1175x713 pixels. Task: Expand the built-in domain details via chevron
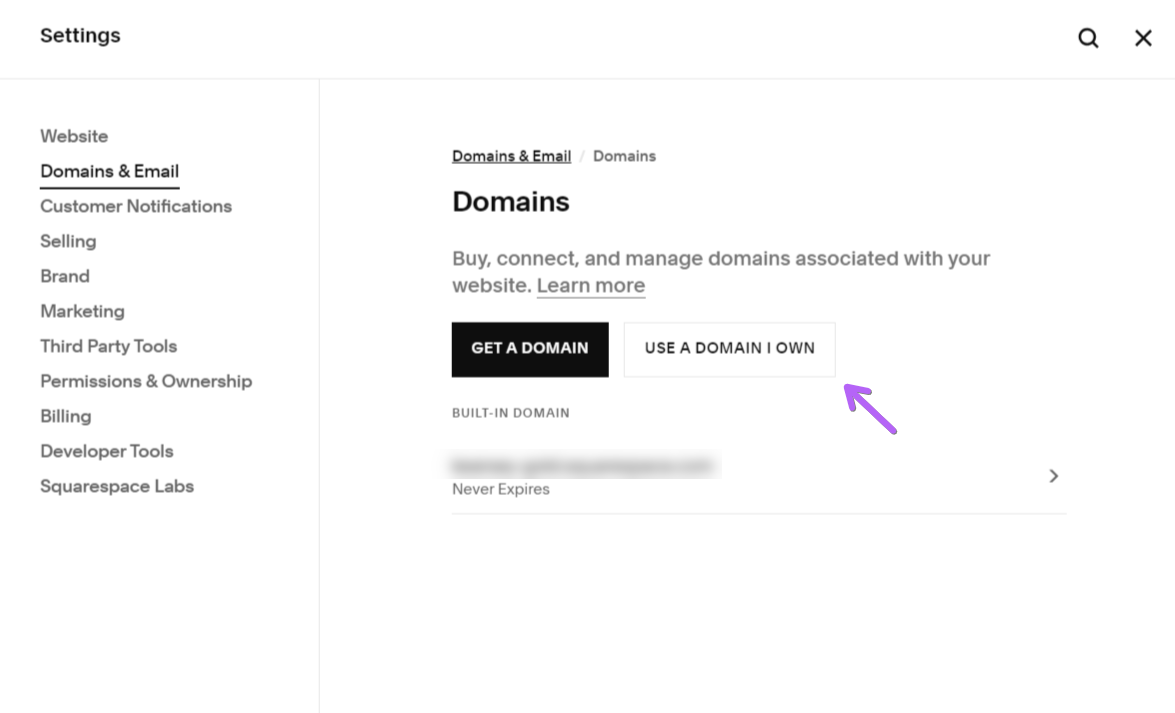pyautogui.click(x=1053, y=476)
